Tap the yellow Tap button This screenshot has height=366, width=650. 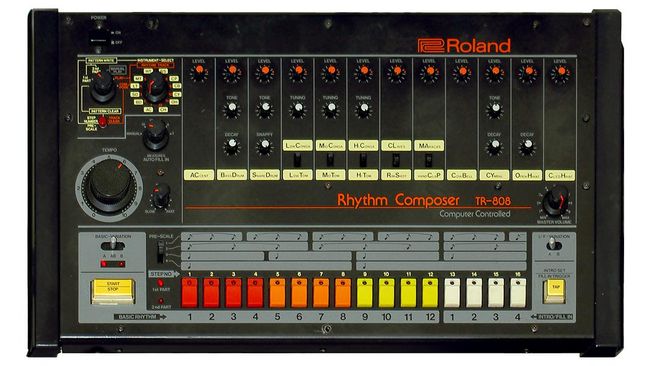[554, 291]
